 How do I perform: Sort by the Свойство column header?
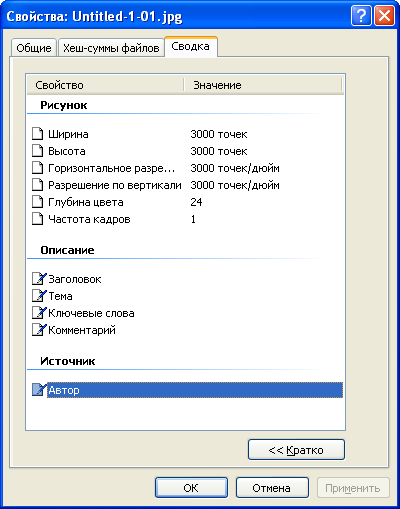pos(105,85)
